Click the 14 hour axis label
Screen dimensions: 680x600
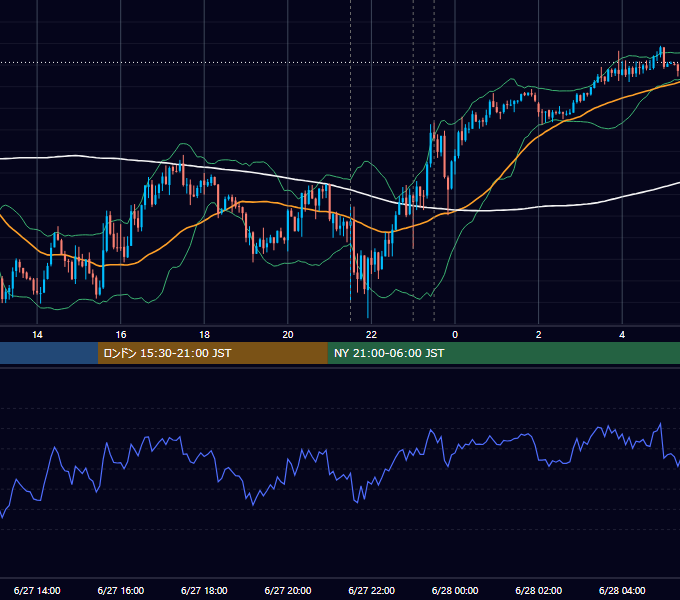click(37, 335)
